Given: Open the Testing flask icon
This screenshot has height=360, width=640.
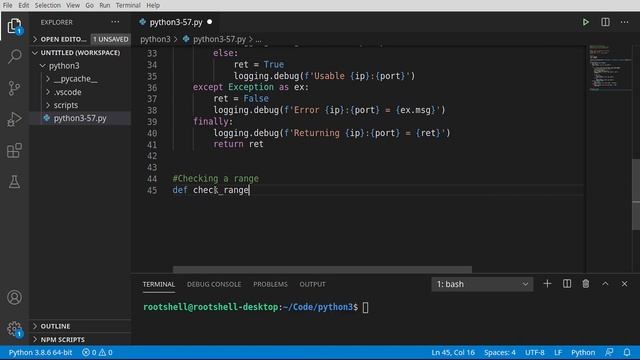Looking at the screenshot, I should tap(14, 182).
